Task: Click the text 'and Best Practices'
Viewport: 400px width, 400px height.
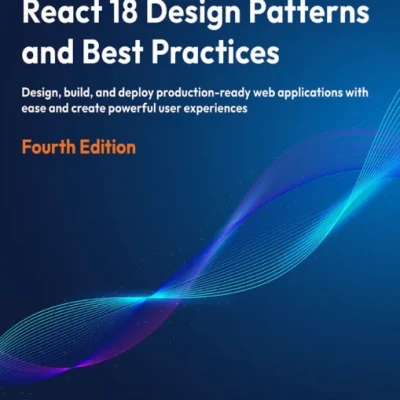Action: click(150, 52)
